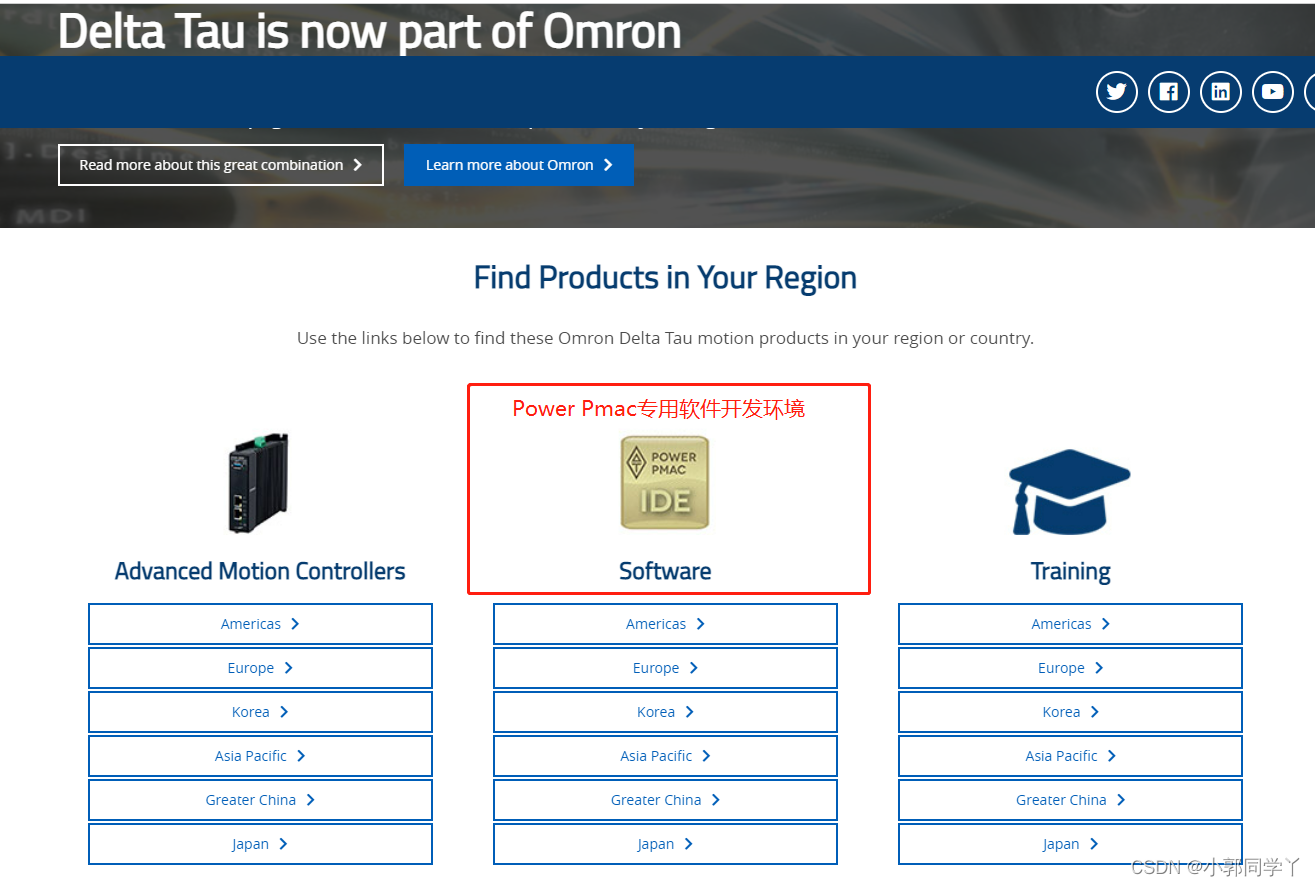The width and height of the screenshot is (1315, 886).
Task: Open Americas under Advanced Motion Controllers
Action: point(260,624)
